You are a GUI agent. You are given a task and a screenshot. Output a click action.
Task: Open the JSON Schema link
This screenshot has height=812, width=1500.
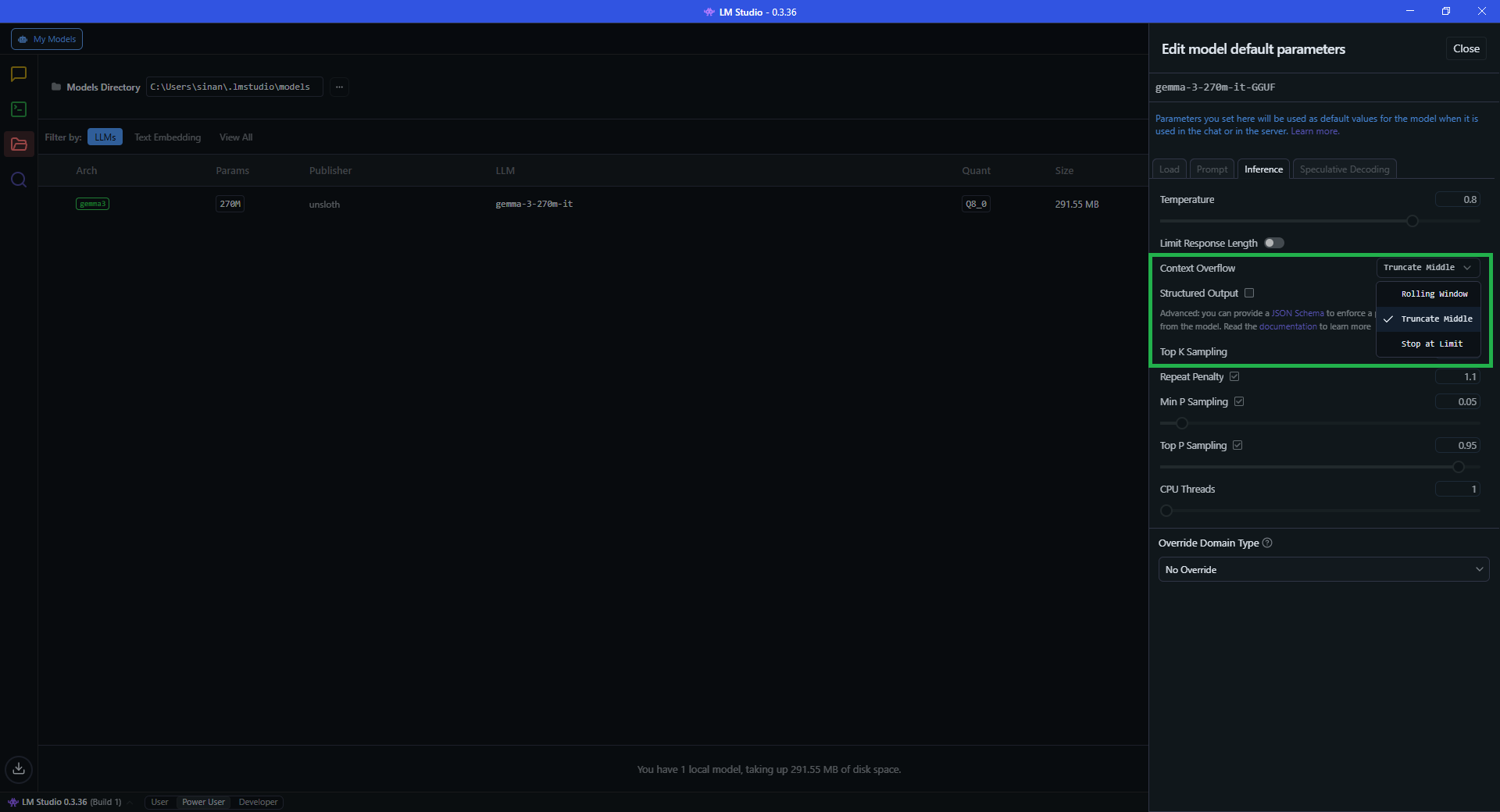coord(1297,313)
